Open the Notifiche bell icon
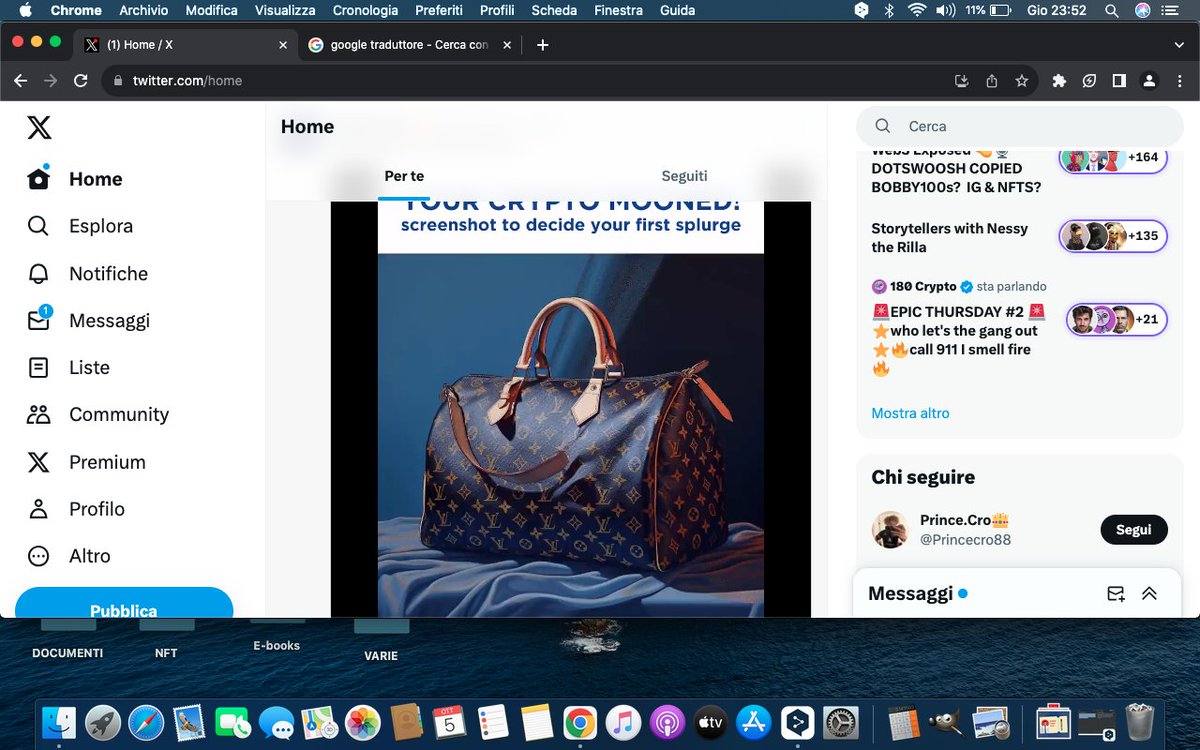 coord(38,273)
